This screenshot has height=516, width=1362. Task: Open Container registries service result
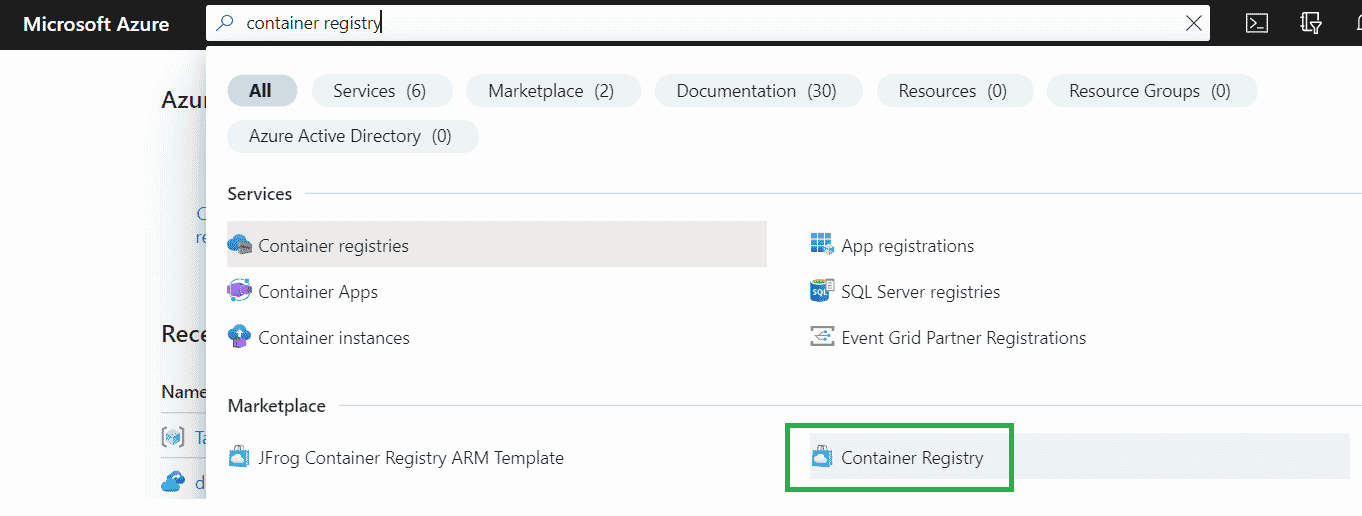pos(497,245)
